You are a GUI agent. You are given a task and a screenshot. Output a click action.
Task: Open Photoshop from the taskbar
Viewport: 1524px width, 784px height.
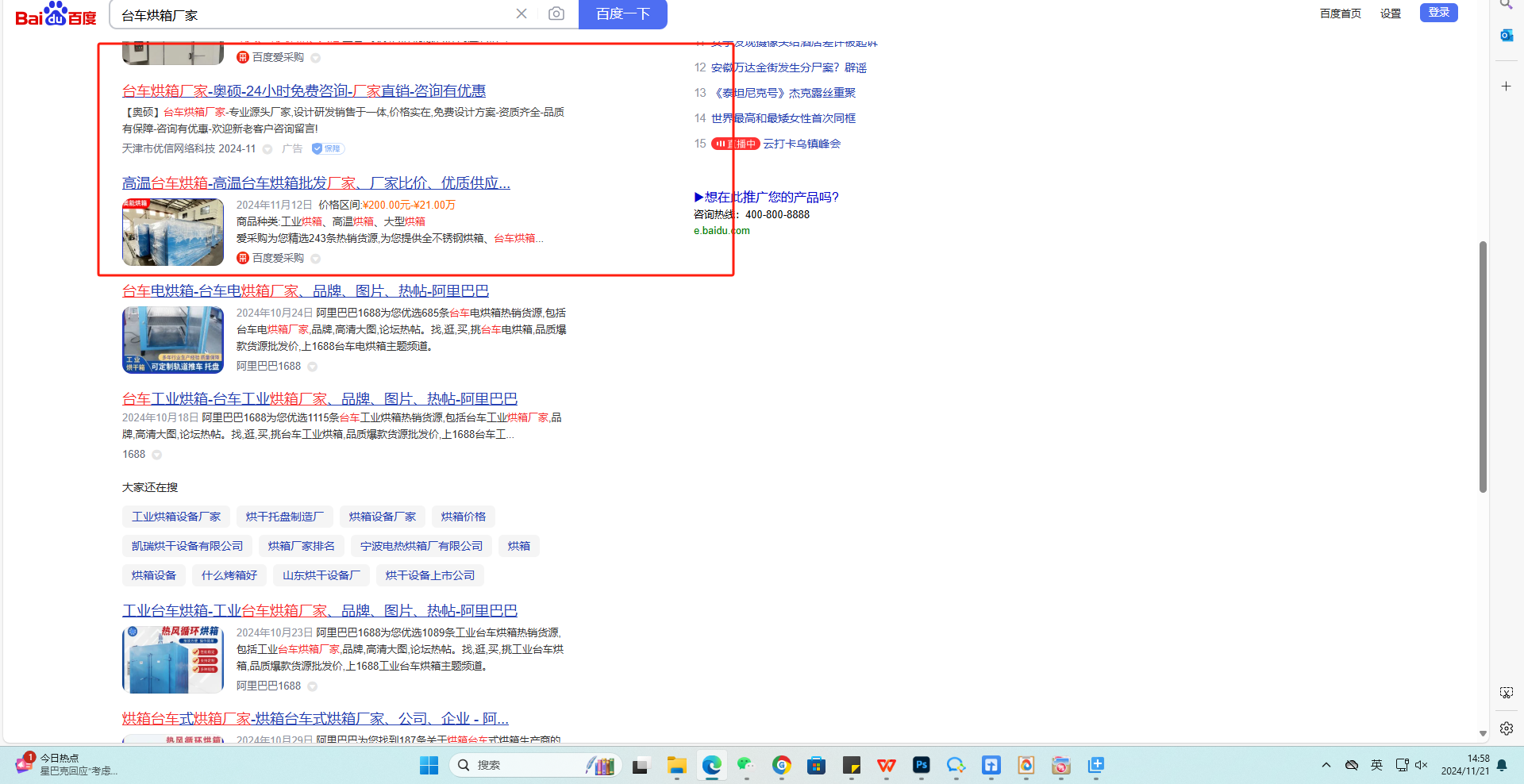tap(921, 765)
